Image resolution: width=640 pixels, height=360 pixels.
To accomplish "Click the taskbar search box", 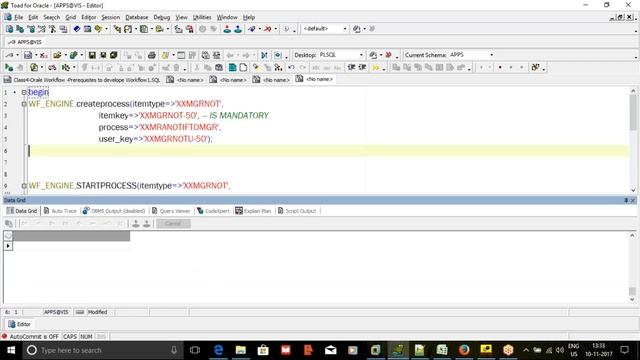I will [x=103, y=350].
